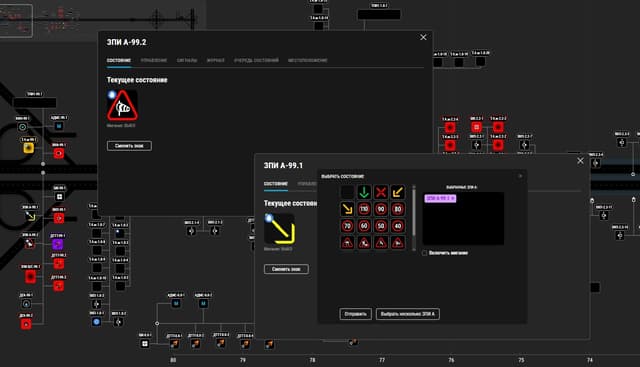Select the 80 speed limit sign
Screen dimensions: 640x367
(x=398, y=209)
